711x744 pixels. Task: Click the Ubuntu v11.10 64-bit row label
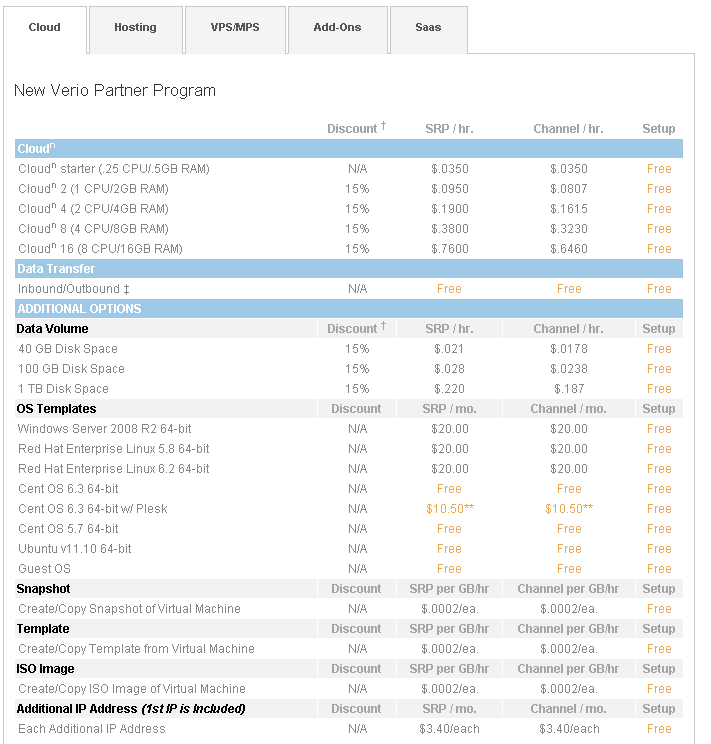(x=75, y=549)
